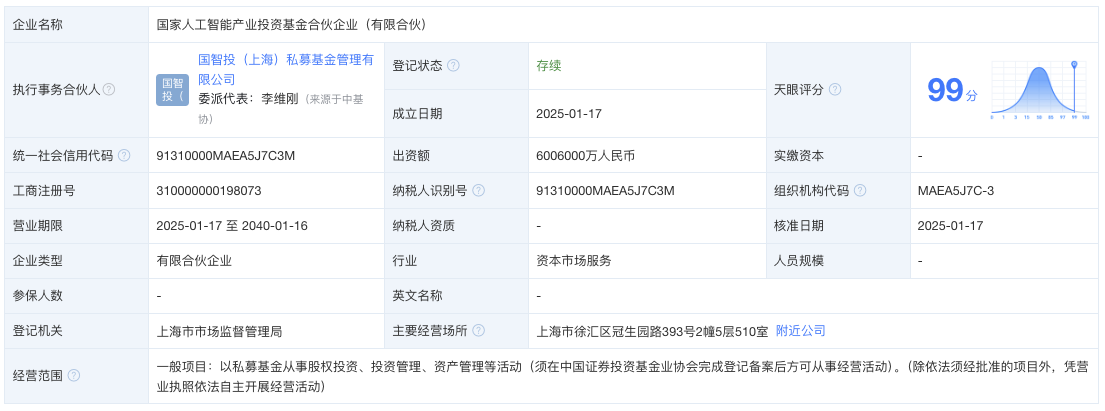
Task: Click organization code MAEA5J7C-3
Action: coord(956,190)
